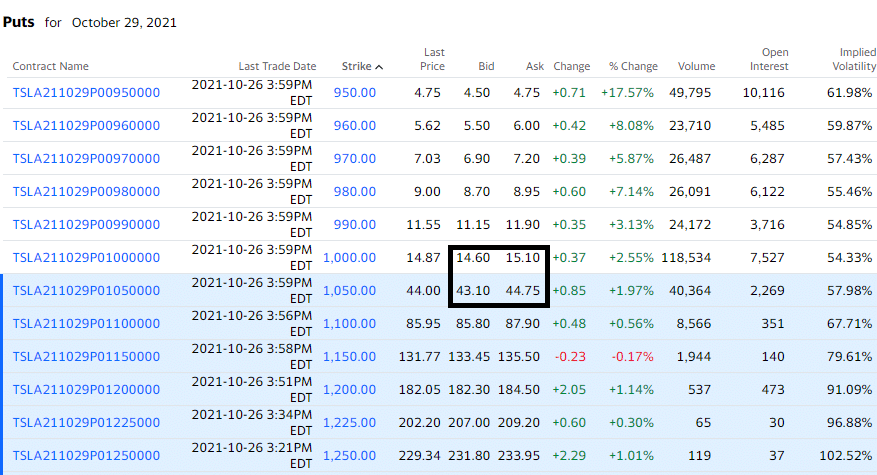Open contract TSLA211029P01250000

tap(86, 455)
